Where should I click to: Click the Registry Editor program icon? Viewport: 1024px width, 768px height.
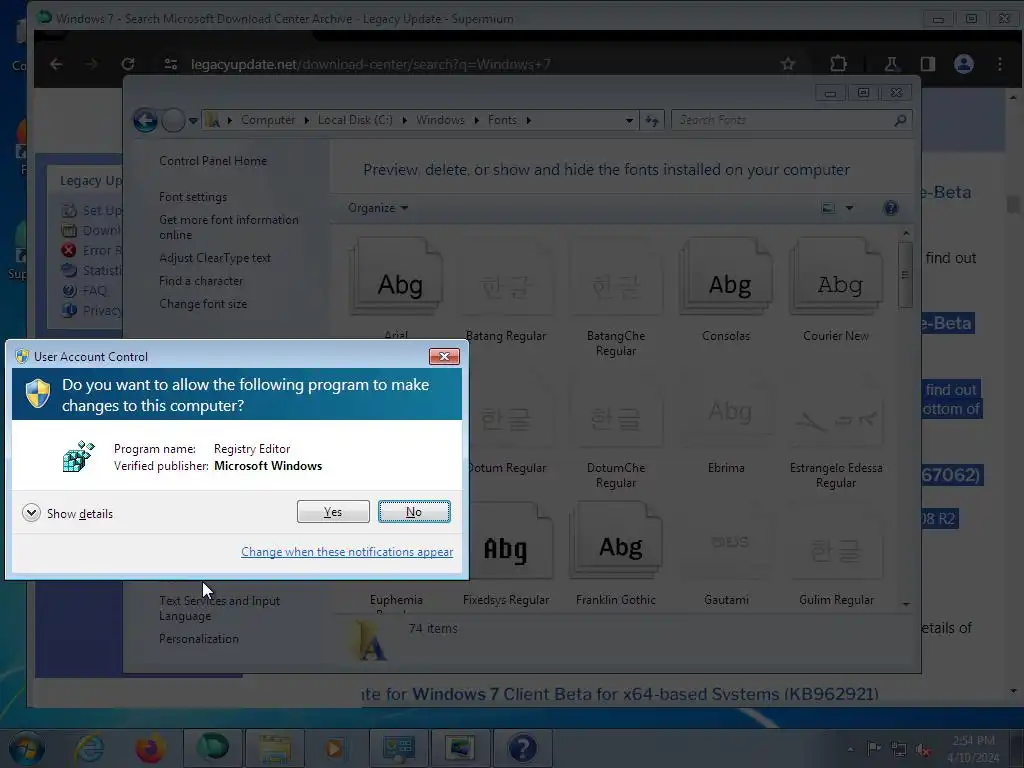[78, 456]
